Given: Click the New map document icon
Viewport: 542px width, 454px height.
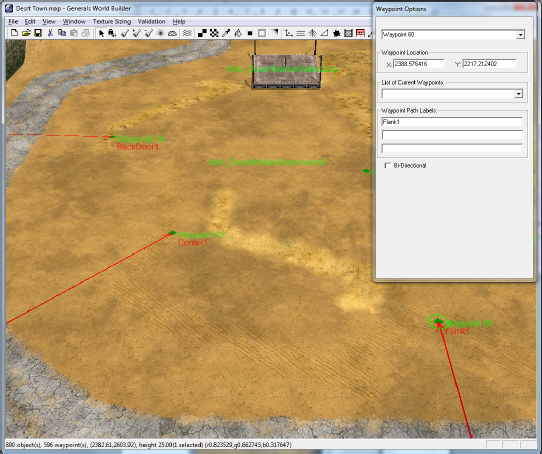Looking at the screenshot, I should point(14,33).
